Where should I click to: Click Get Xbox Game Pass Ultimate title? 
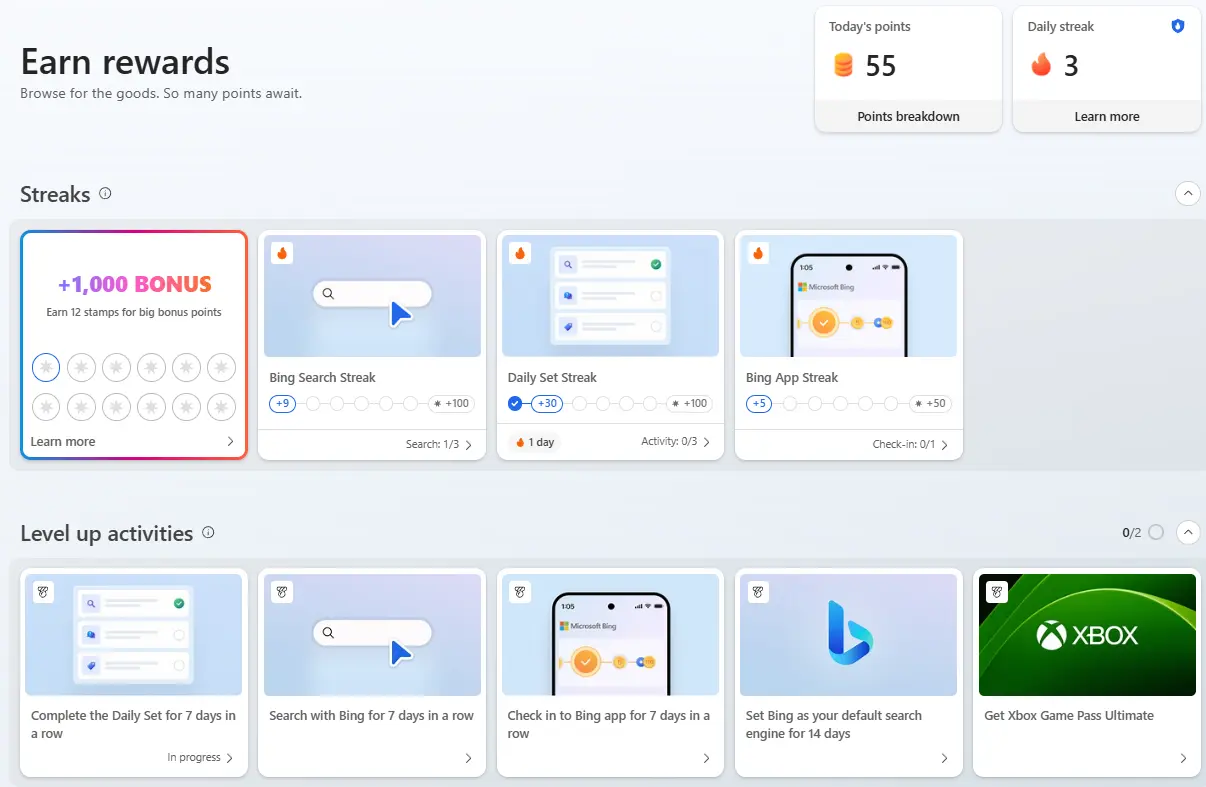point(1069,716)
